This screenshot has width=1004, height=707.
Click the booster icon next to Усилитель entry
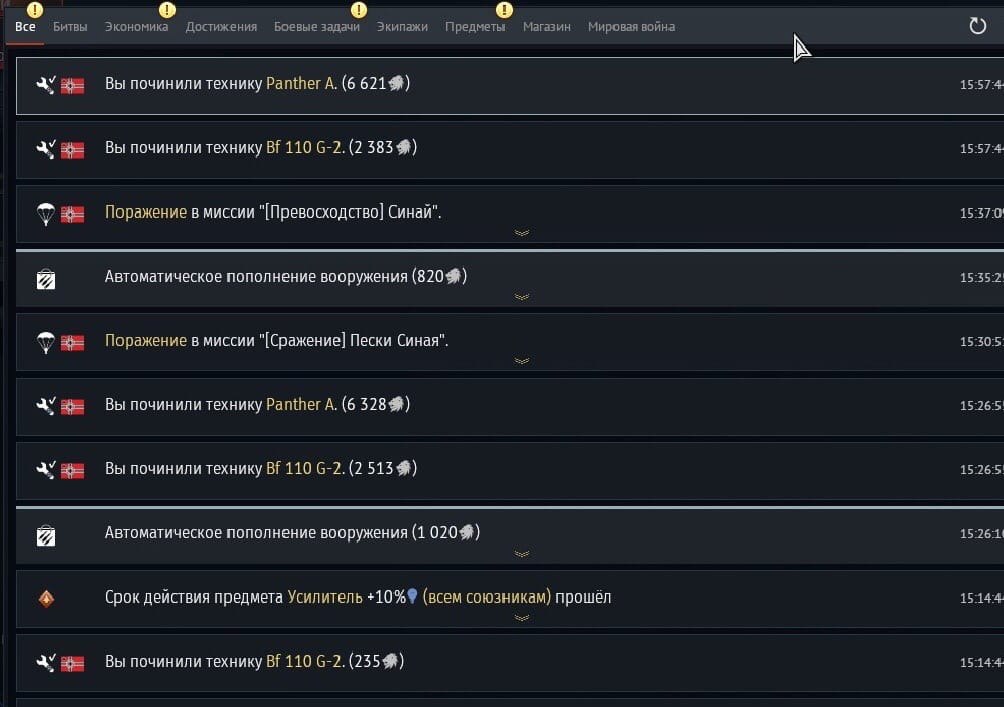(x=46, y=598)
